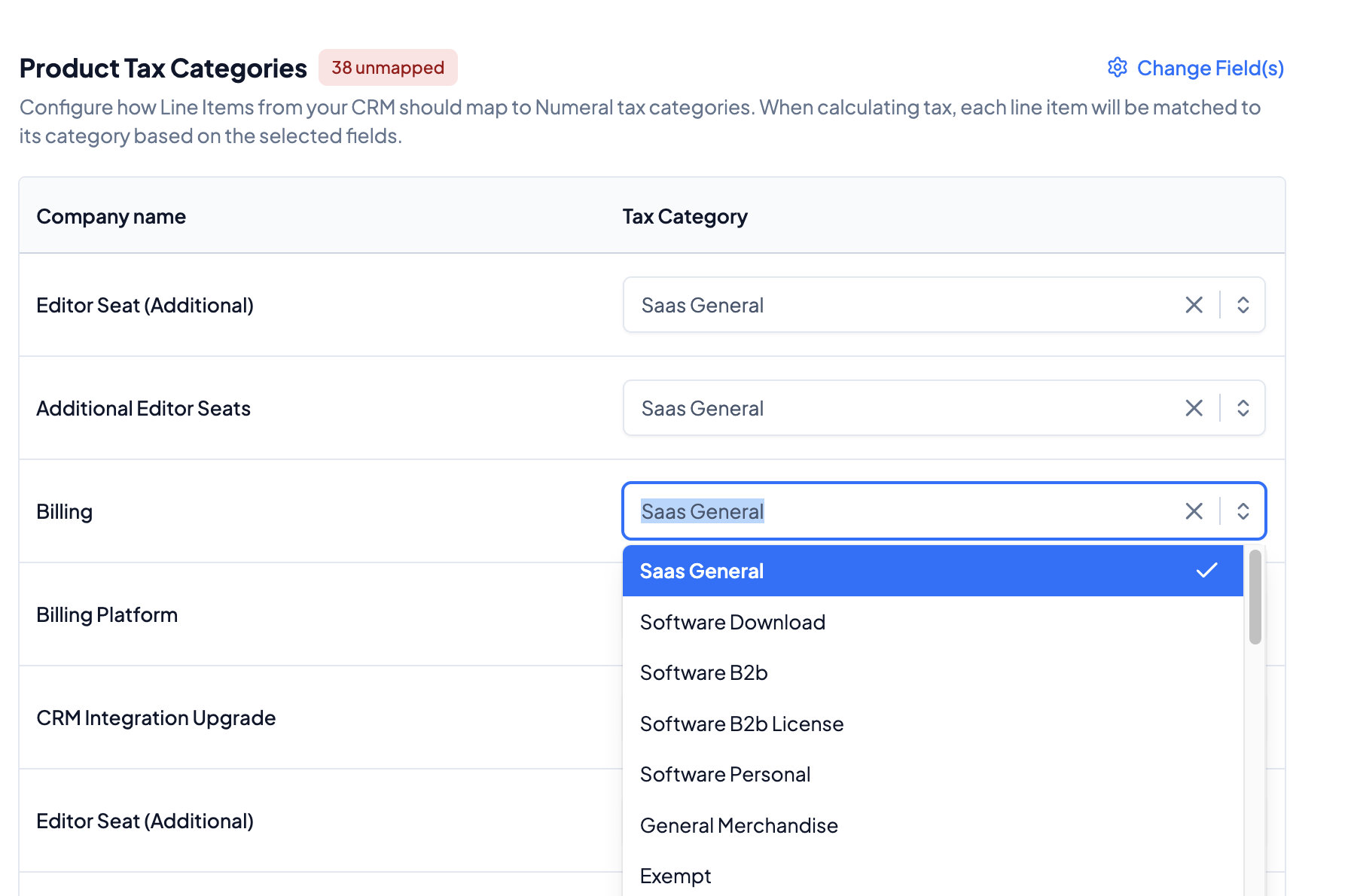Image resolution: width=1348 pixels, height=896 pixels.
Task: Click the gear icon beside Change Field(s)
Action: 1118,68
